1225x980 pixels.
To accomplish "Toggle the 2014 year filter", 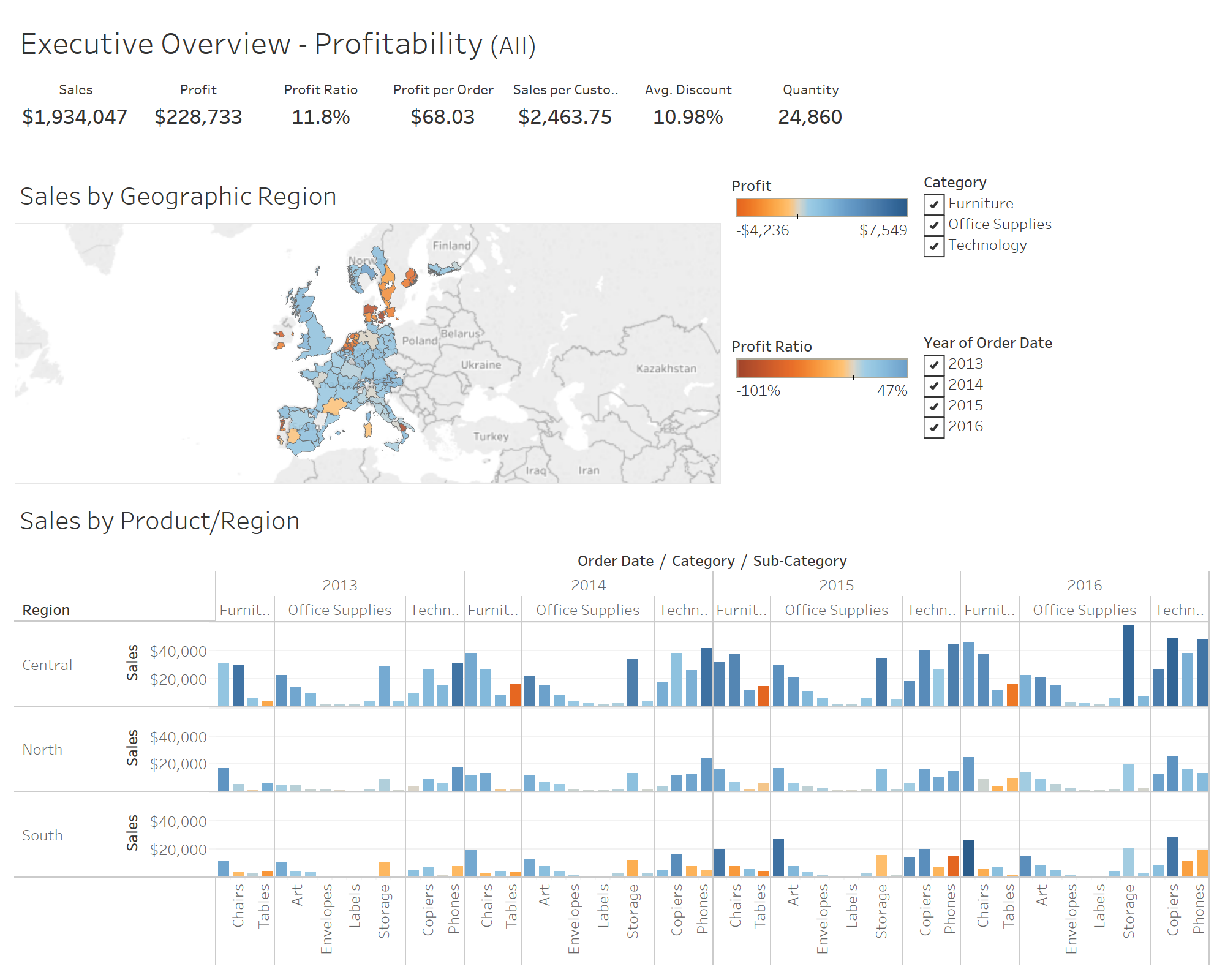I will click(x=933, y=385).
